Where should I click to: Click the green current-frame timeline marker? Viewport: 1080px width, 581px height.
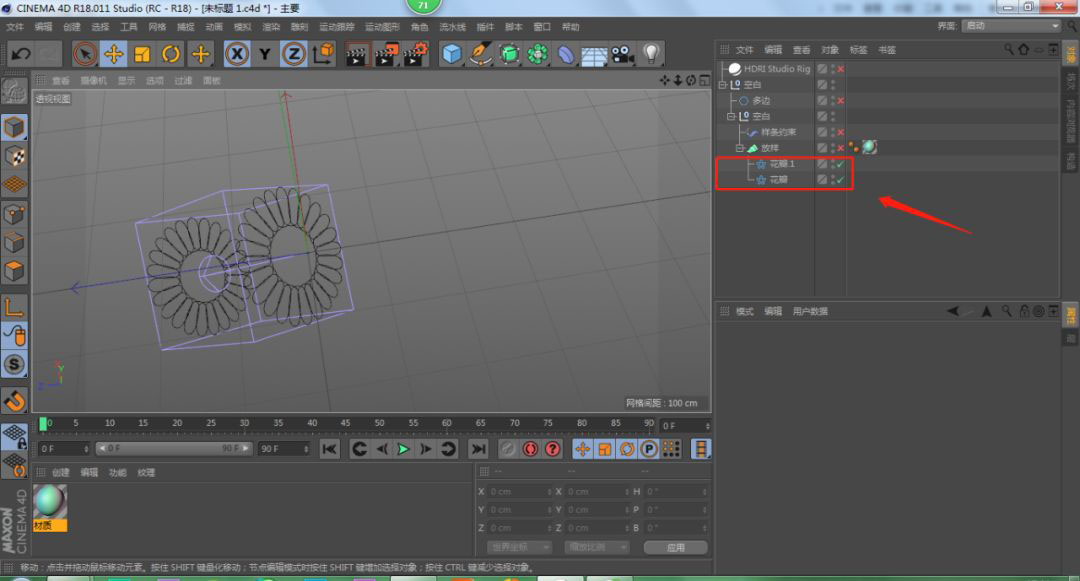coord(43,424)
